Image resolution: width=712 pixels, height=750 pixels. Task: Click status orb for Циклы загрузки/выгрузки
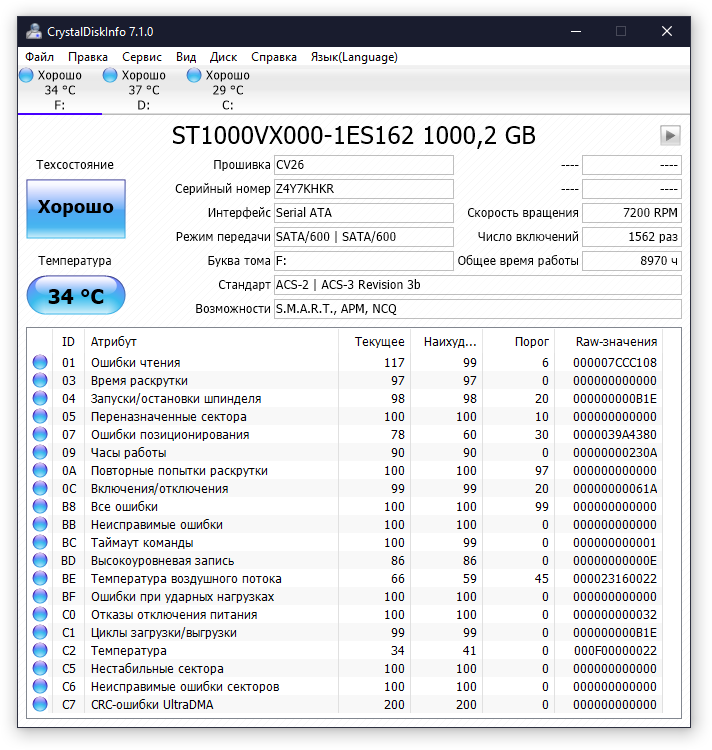(40, 632)
